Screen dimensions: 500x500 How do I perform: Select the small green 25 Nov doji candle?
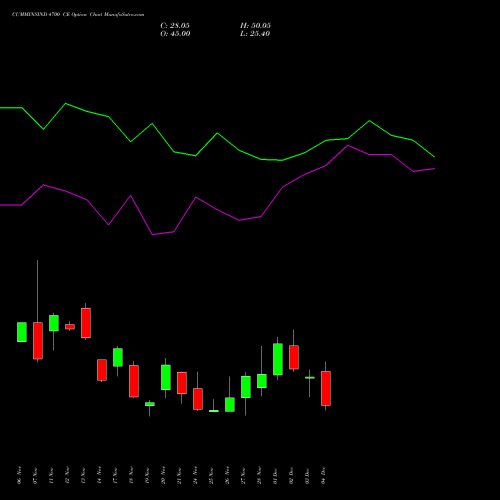(214, 411)
